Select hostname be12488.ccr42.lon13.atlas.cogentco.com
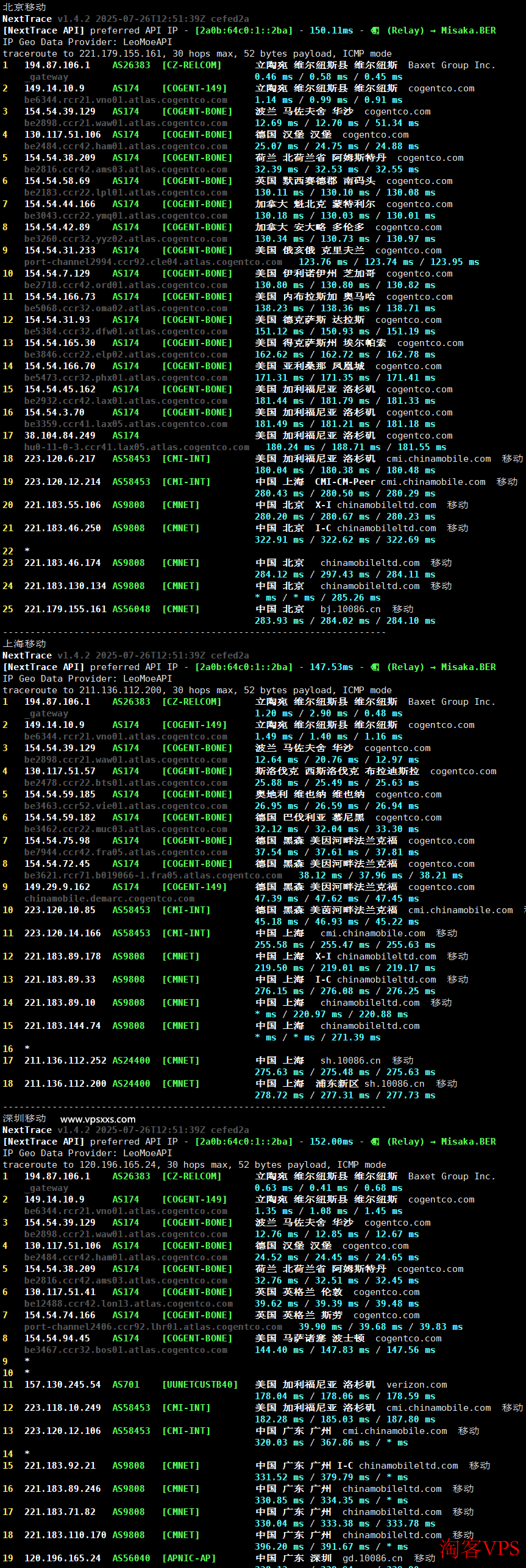Screen dimensions: 526x1568 129,1304
